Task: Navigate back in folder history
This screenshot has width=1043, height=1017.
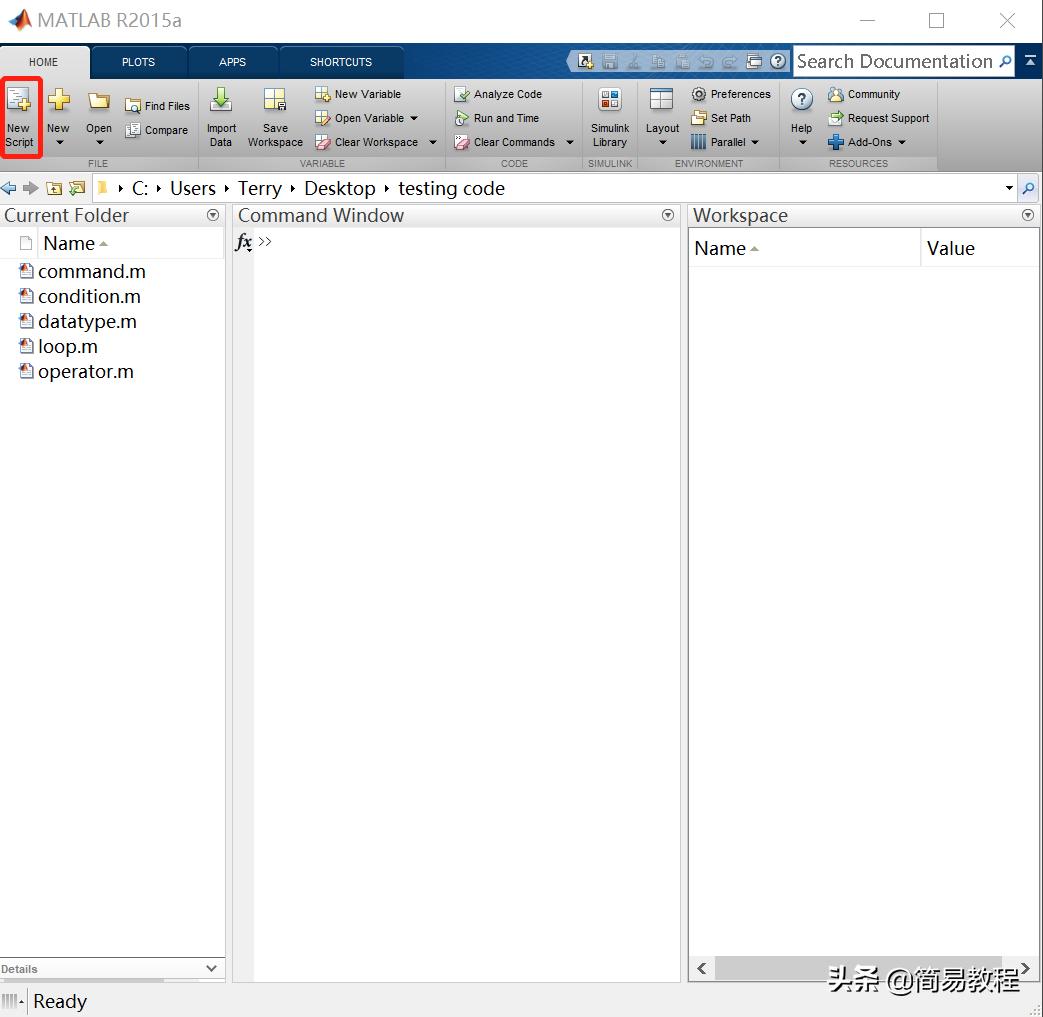Action: click(9, 188)
